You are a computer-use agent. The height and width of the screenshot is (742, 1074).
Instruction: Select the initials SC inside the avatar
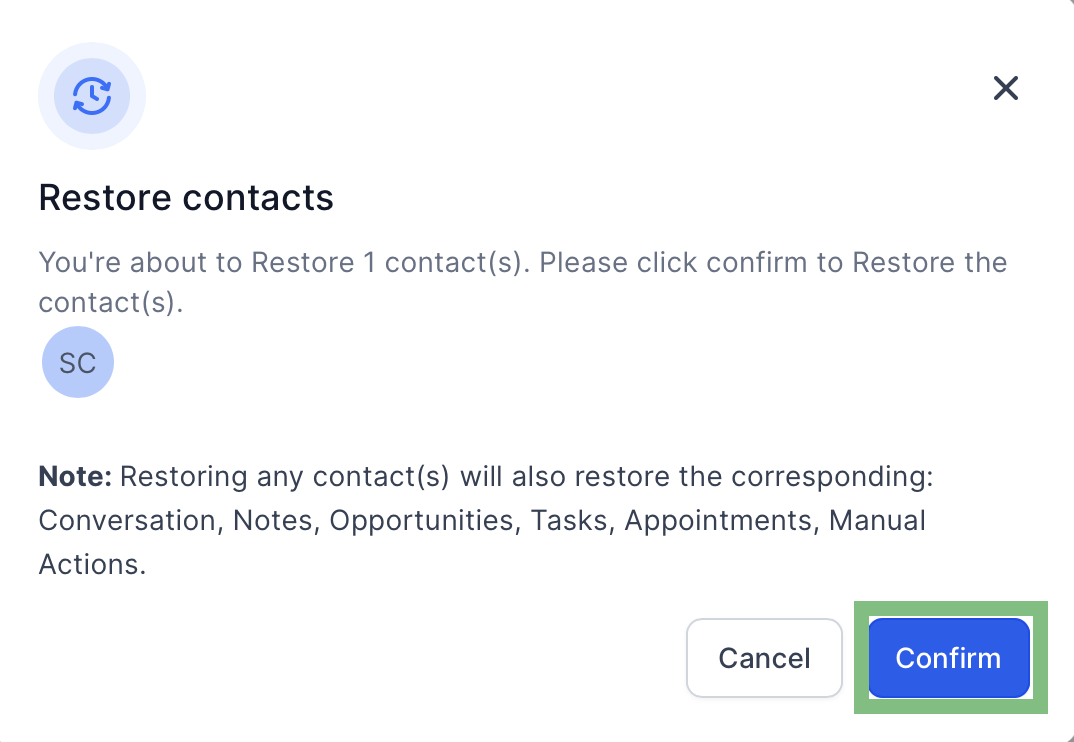[77, 363]
